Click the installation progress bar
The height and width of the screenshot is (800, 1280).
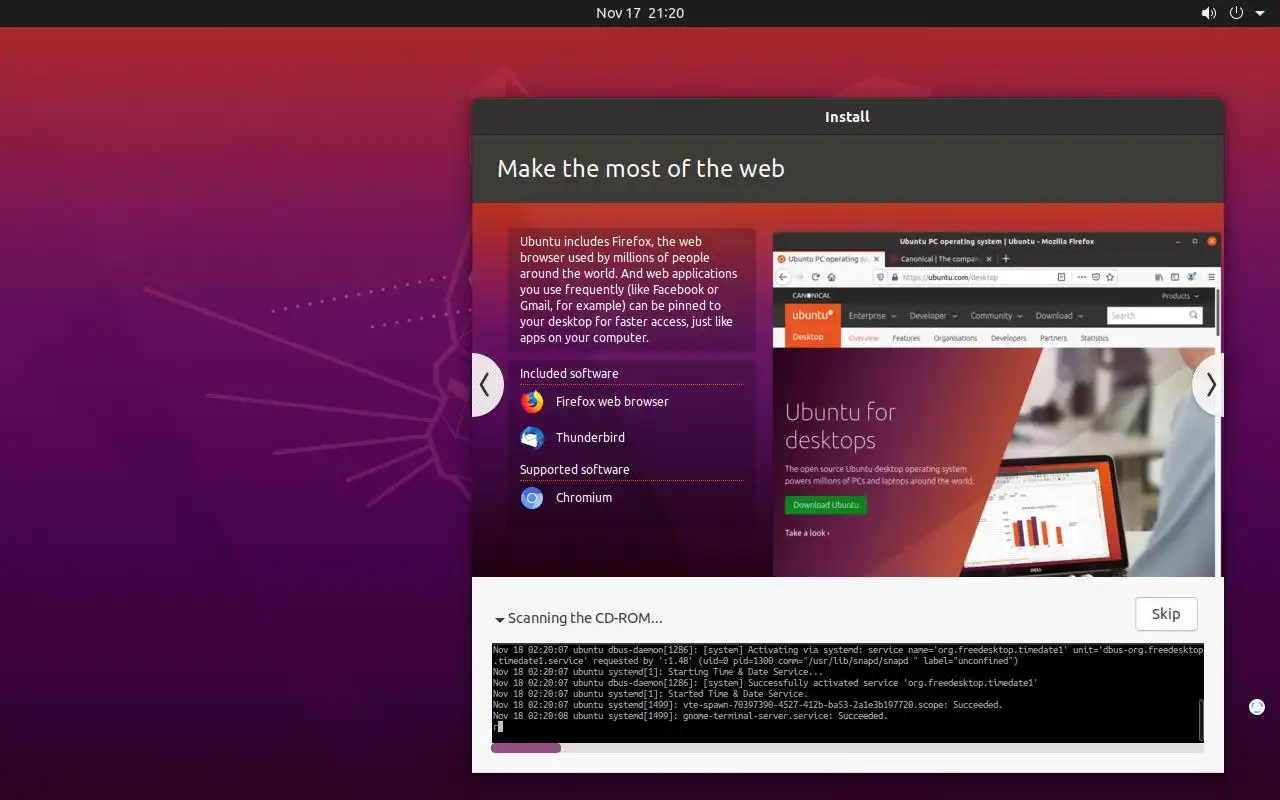click(847, 748)
